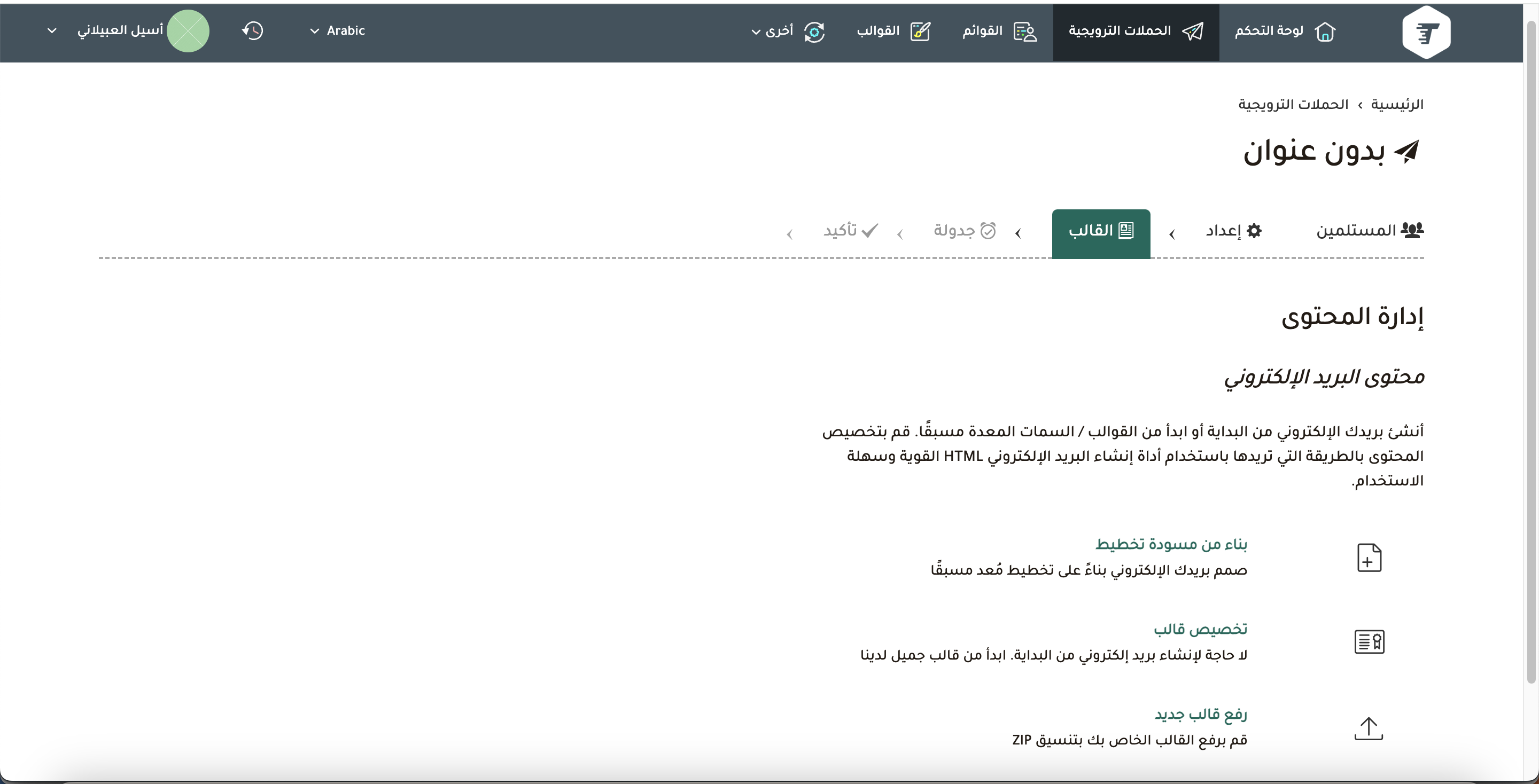Open the activity history clock icon
Screen dimensions: 1539x784
pos(253,30)
